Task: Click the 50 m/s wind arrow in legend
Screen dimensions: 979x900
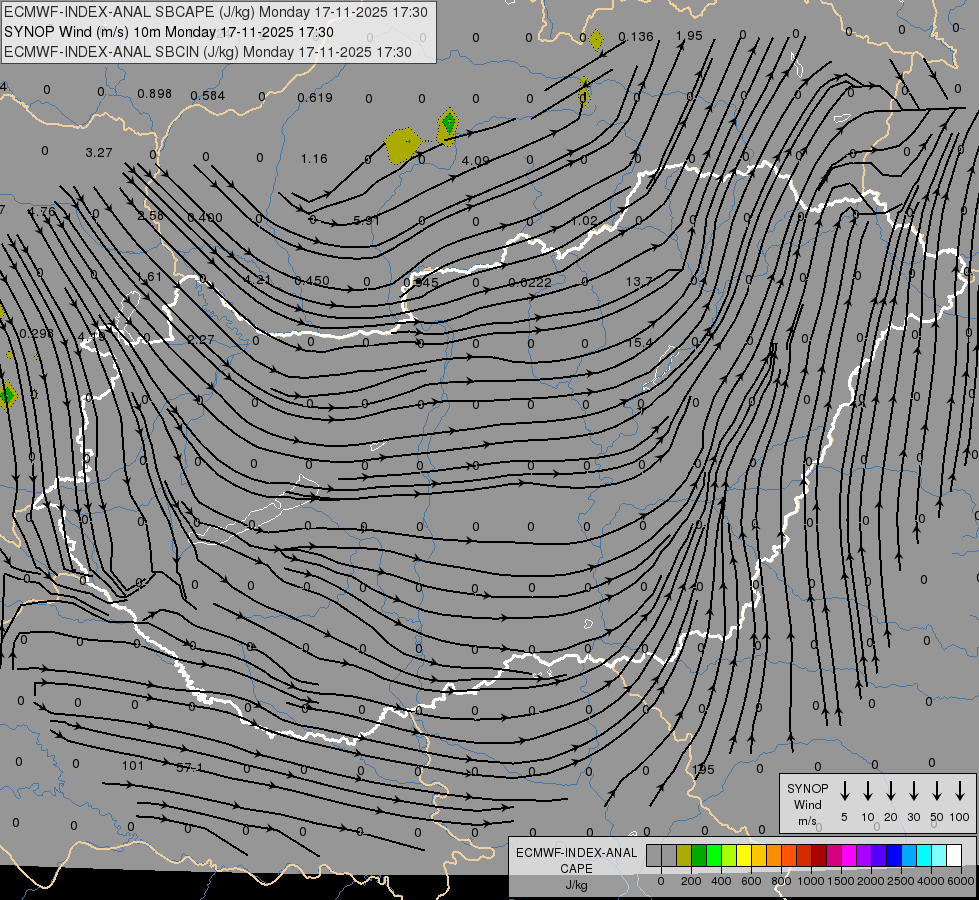Action: 937,791
